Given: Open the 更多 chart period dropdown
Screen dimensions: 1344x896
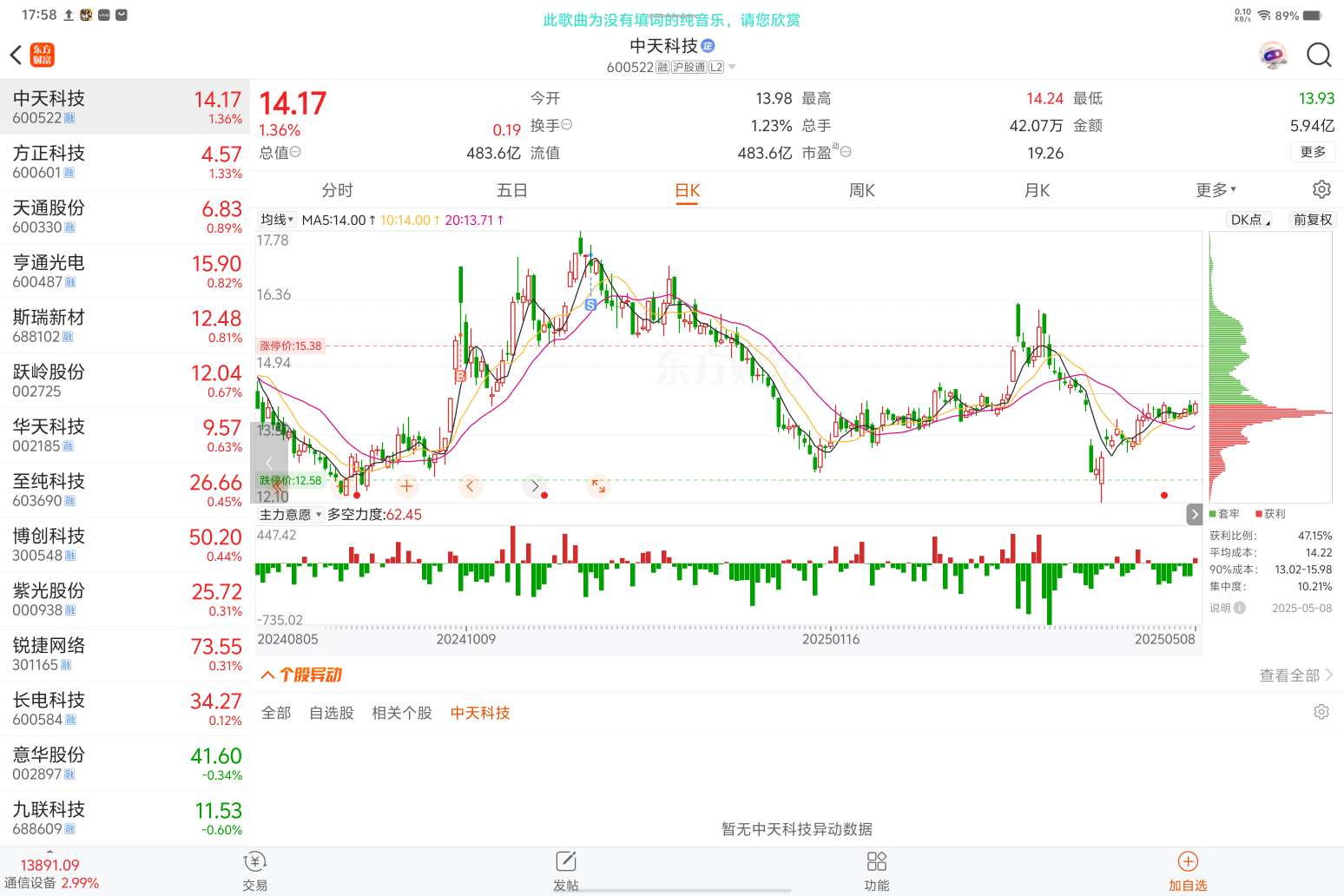Looking at the screenshot, I should [x=1216, y=190].
